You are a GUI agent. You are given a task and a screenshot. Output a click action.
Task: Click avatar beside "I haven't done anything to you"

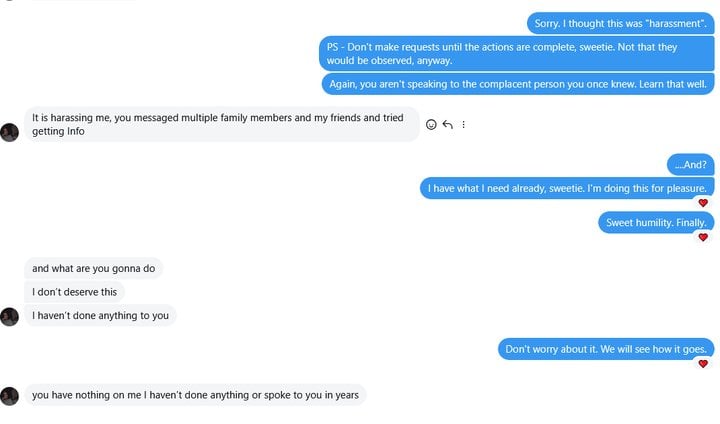[x=10, y=316]
